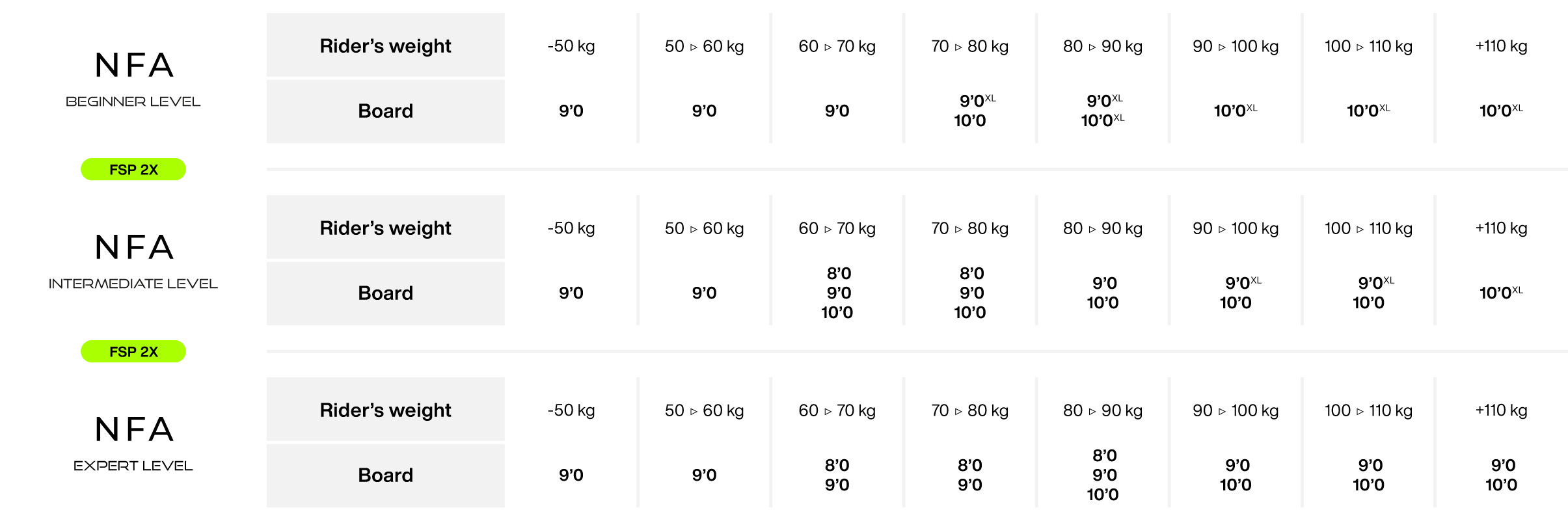Select expert +110 kg boards cell
Screen dimensions: 1568x521
coord(1501,475)
